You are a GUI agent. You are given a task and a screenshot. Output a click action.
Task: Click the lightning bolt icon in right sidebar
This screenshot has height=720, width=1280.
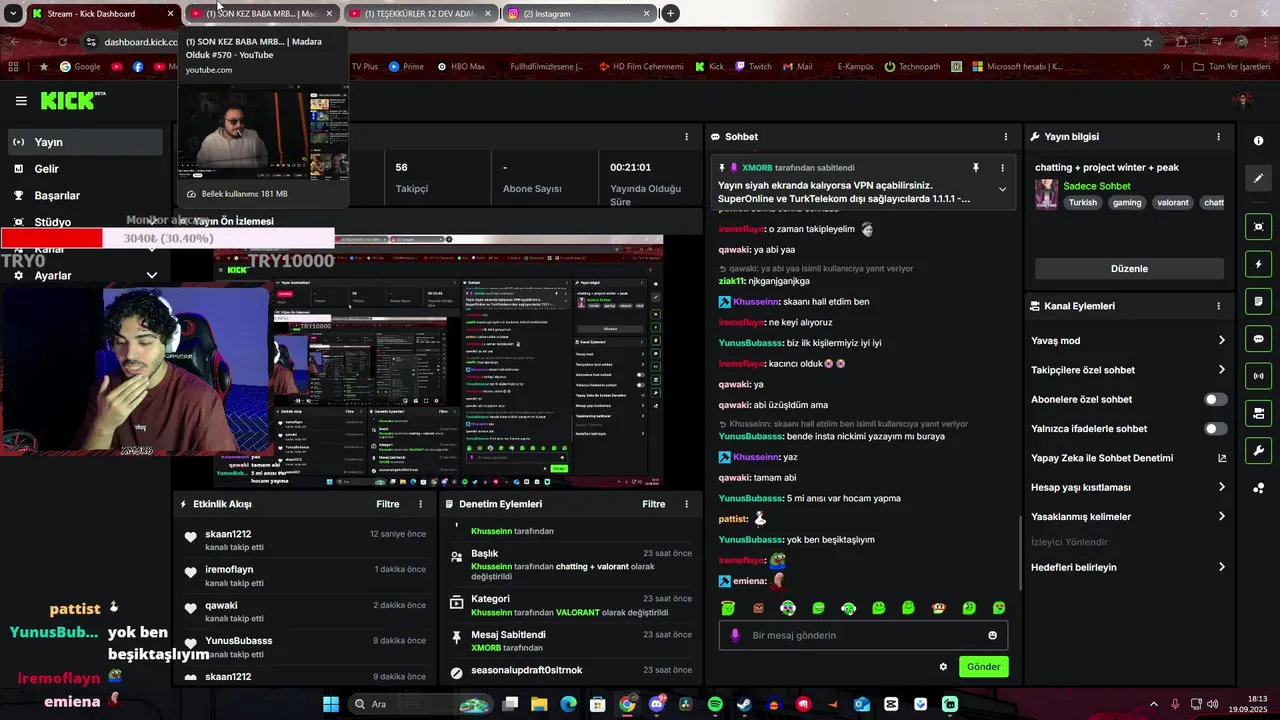[1258, 264]
